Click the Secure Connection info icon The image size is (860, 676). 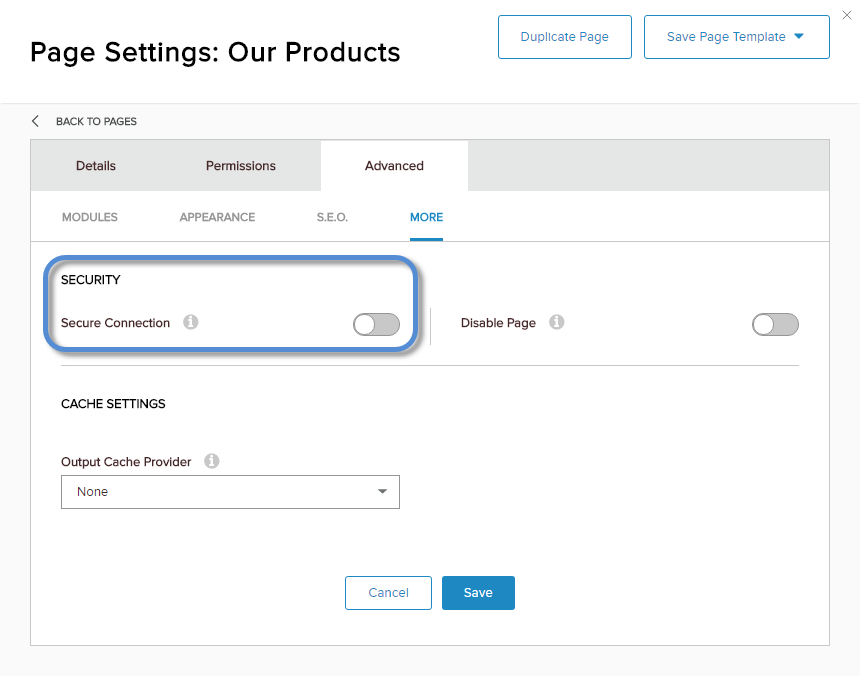(x=190, y=322)
